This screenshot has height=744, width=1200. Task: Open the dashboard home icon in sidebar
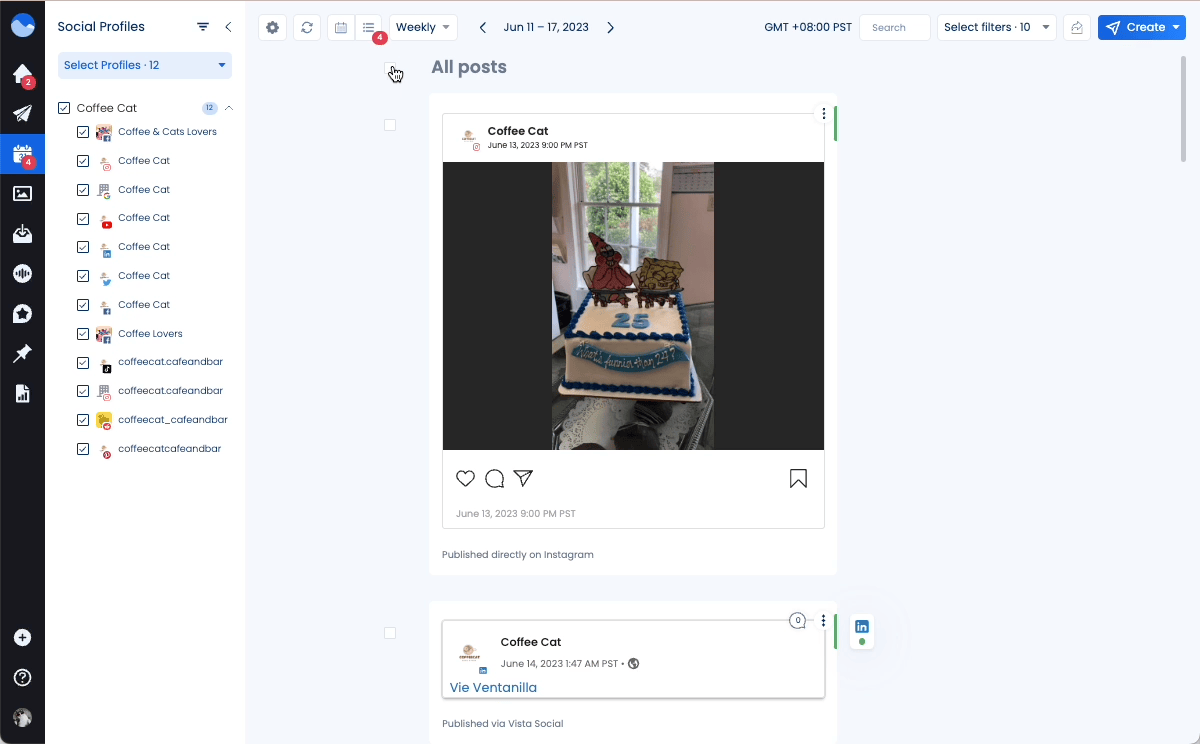(x=22, y=74)
